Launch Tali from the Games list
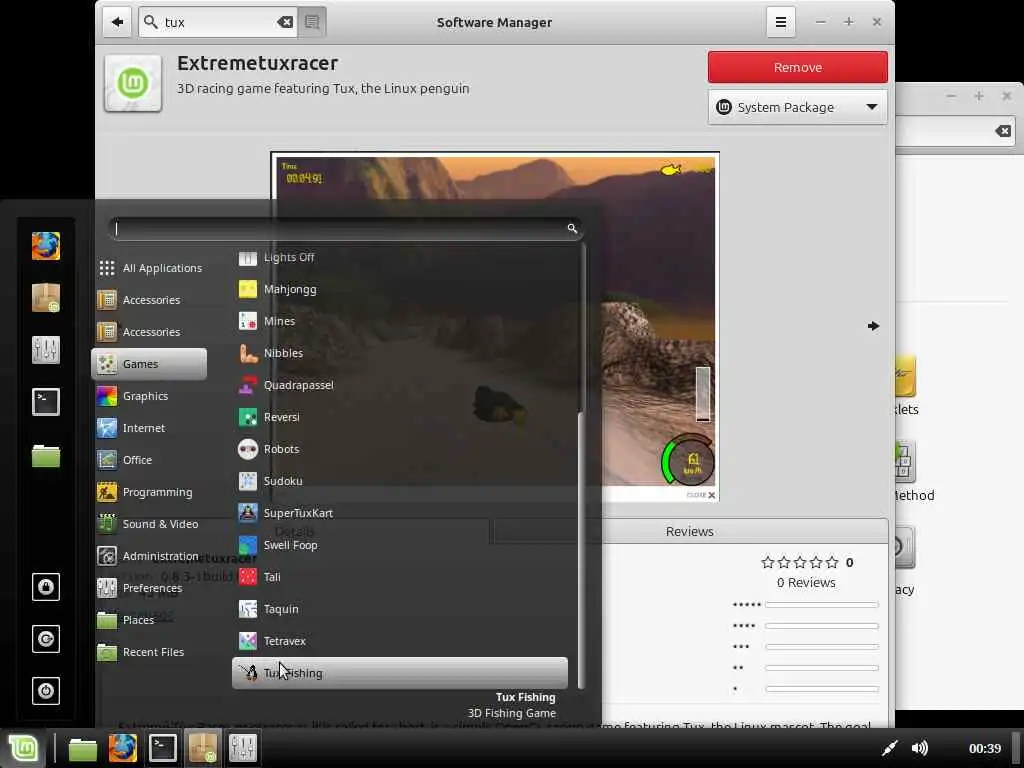The width and height of the screenshot is (1024, 768). [x=400, y=577]
